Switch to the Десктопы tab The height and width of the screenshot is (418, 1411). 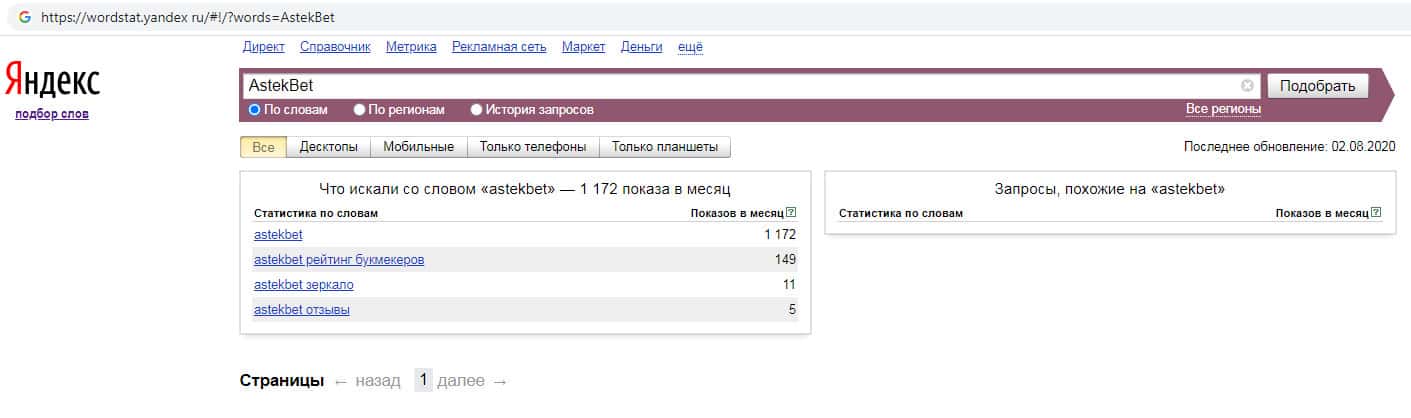328,147
